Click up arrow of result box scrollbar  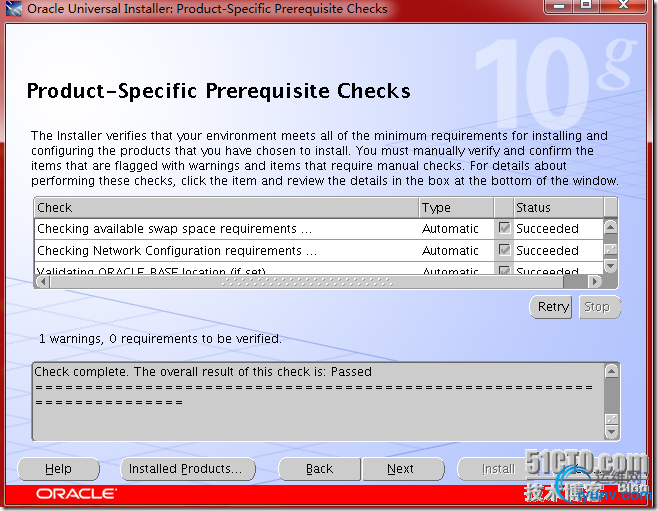coord(611,371)
